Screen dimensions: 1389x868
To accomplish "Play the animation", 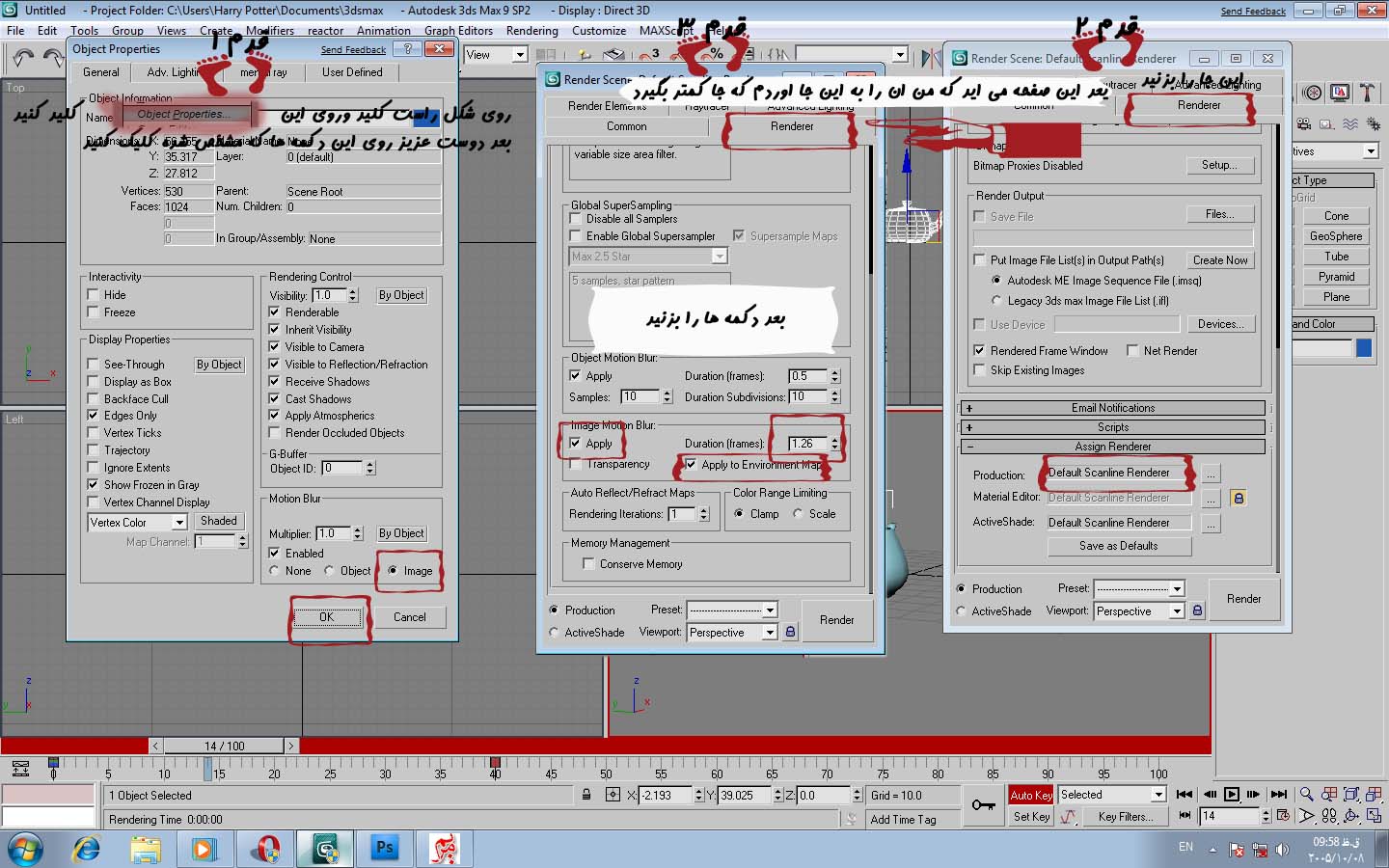I will click(1232, 795).
